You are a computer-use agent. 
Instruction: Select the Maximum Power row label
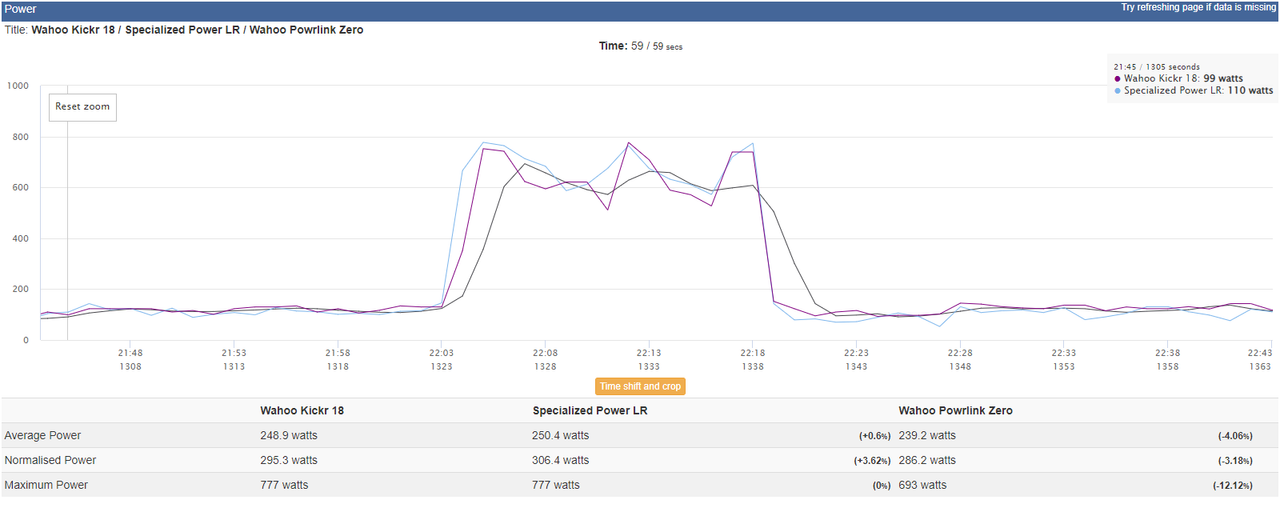46,485
